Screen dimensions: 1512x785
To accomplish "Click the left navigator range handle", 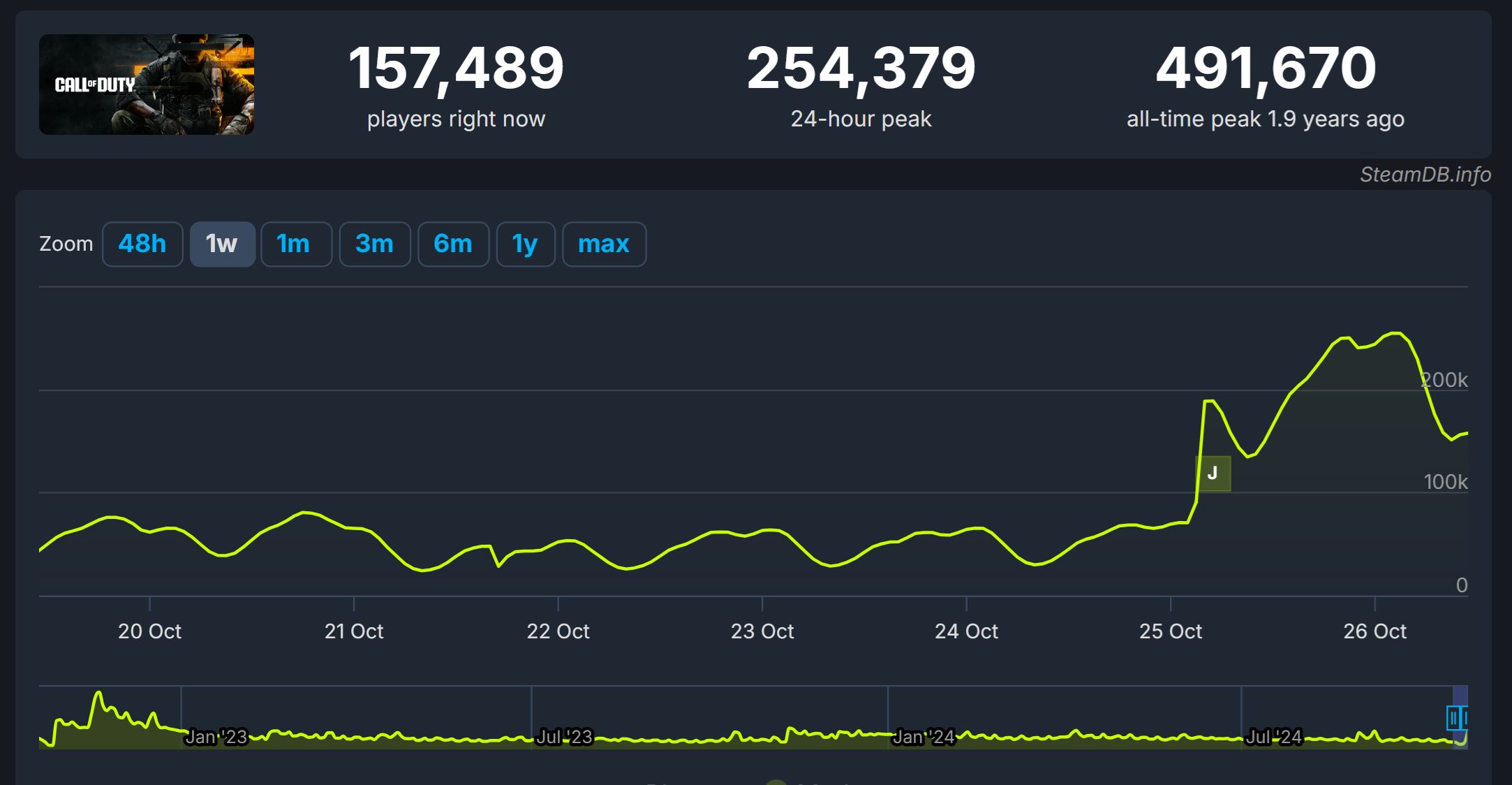I will 1454,717.
